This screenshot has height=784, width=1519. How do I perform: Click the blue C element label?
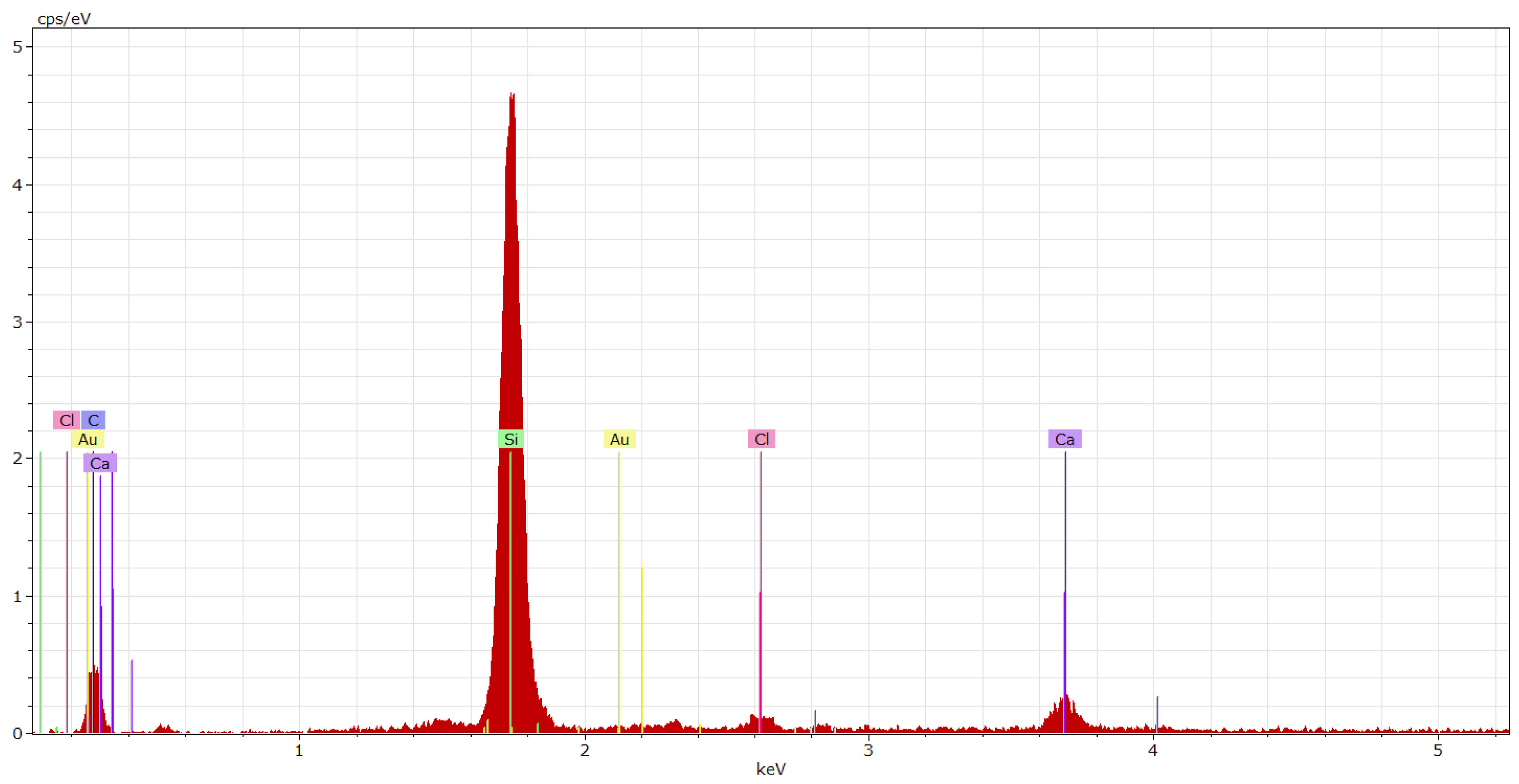[x=93, y=420]
